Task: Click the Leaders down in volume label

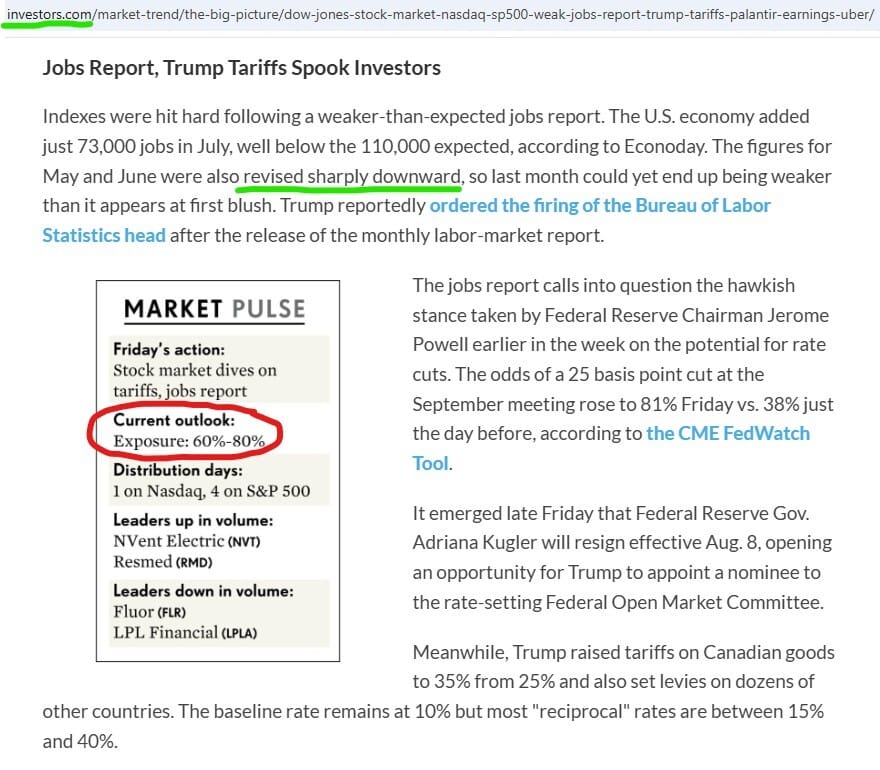Action: [x=203, y=591]
